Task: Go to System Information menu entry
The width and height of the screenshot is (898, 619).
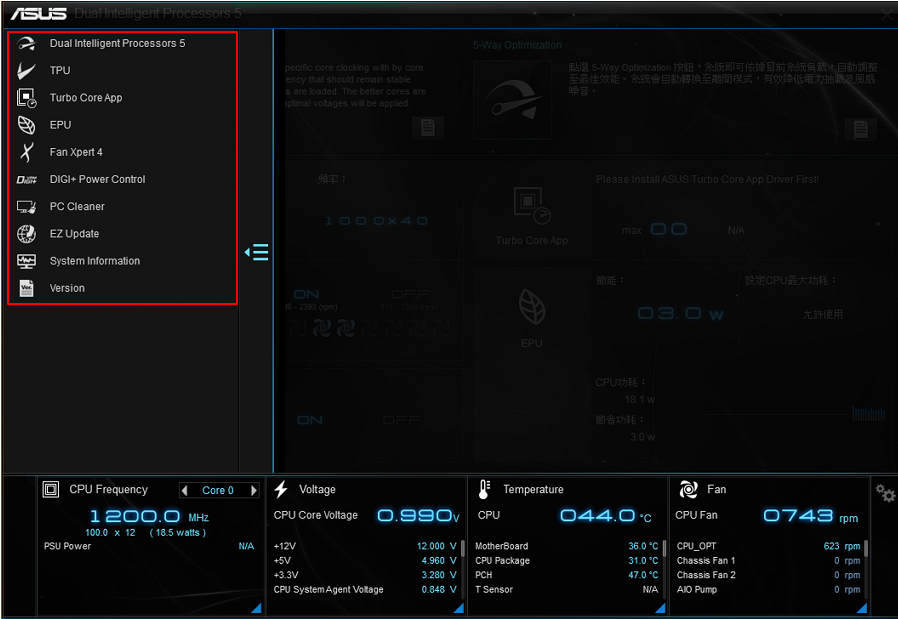Action: click(x=95, y=261)
